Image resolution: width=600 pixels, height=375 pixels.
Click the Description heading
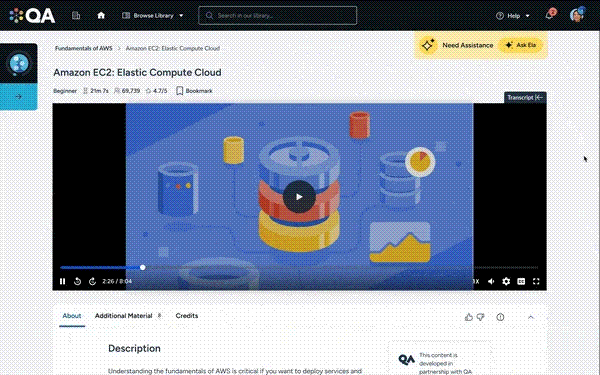coord(134,349)
